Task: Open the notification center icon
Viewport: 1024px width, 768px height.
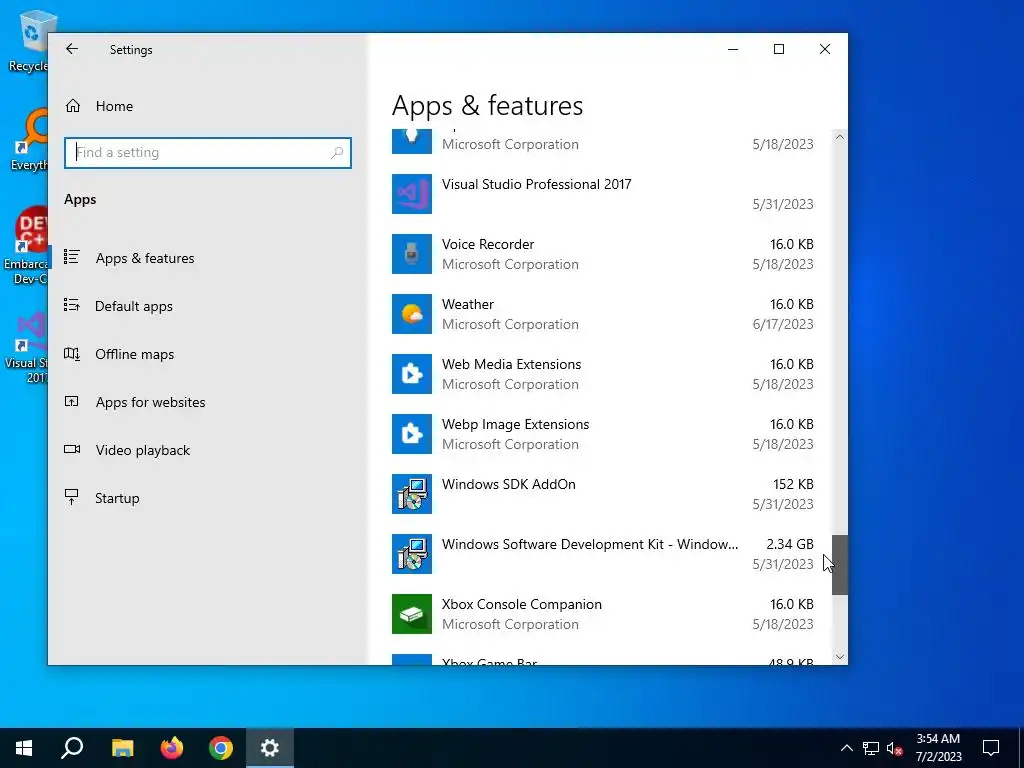Action: (991, 748)
